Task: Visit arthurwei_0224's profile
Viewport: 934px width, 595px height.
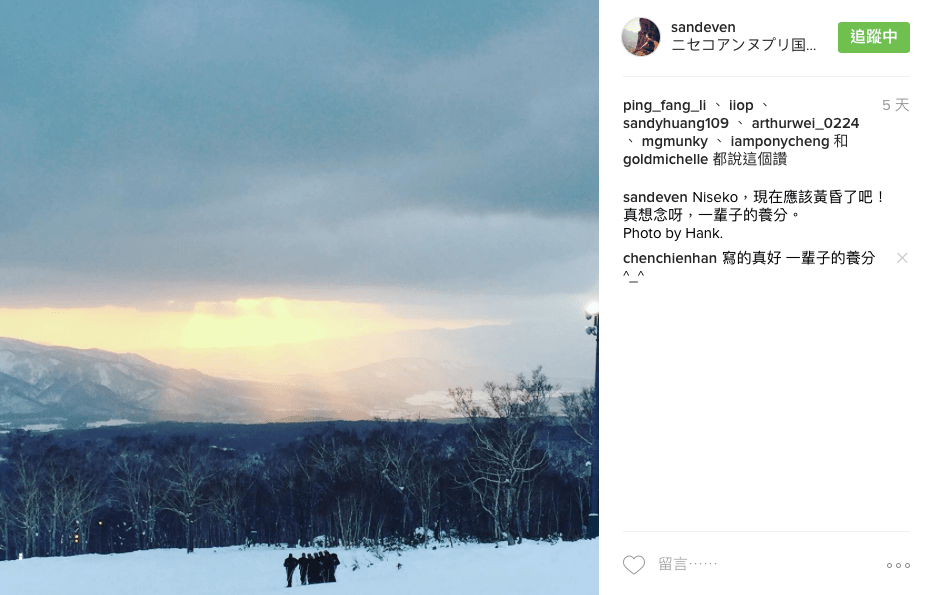Action: [x=805, y=123]
